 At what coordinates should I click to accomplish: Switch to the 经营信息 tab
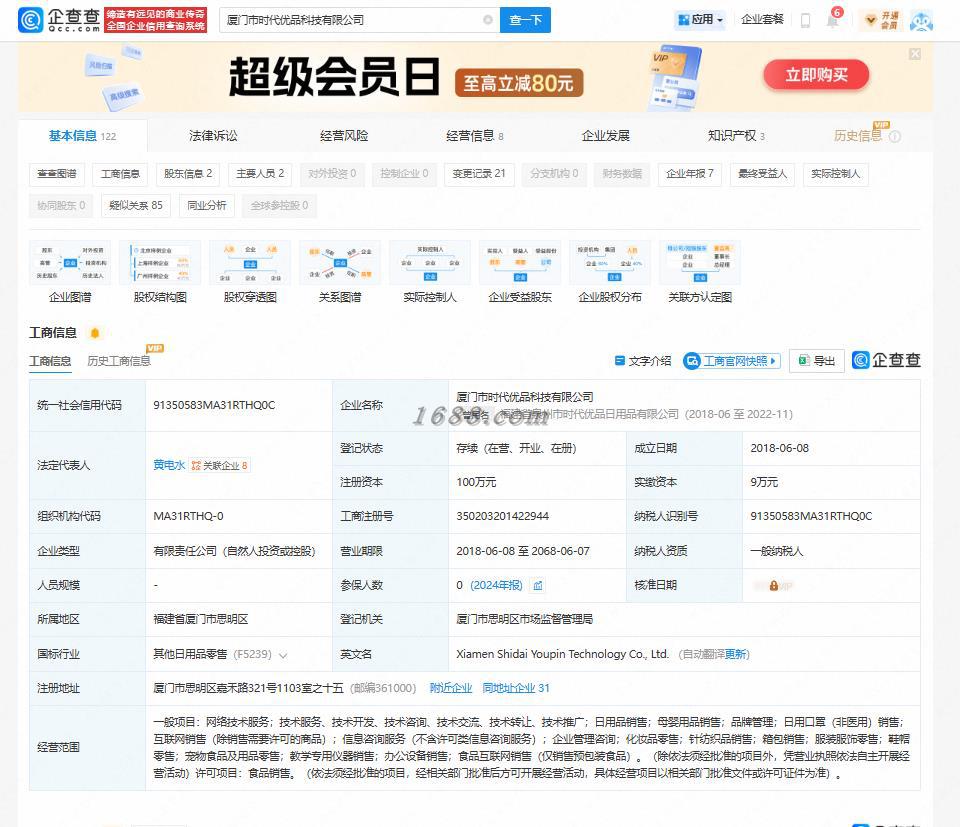(474, 136)
